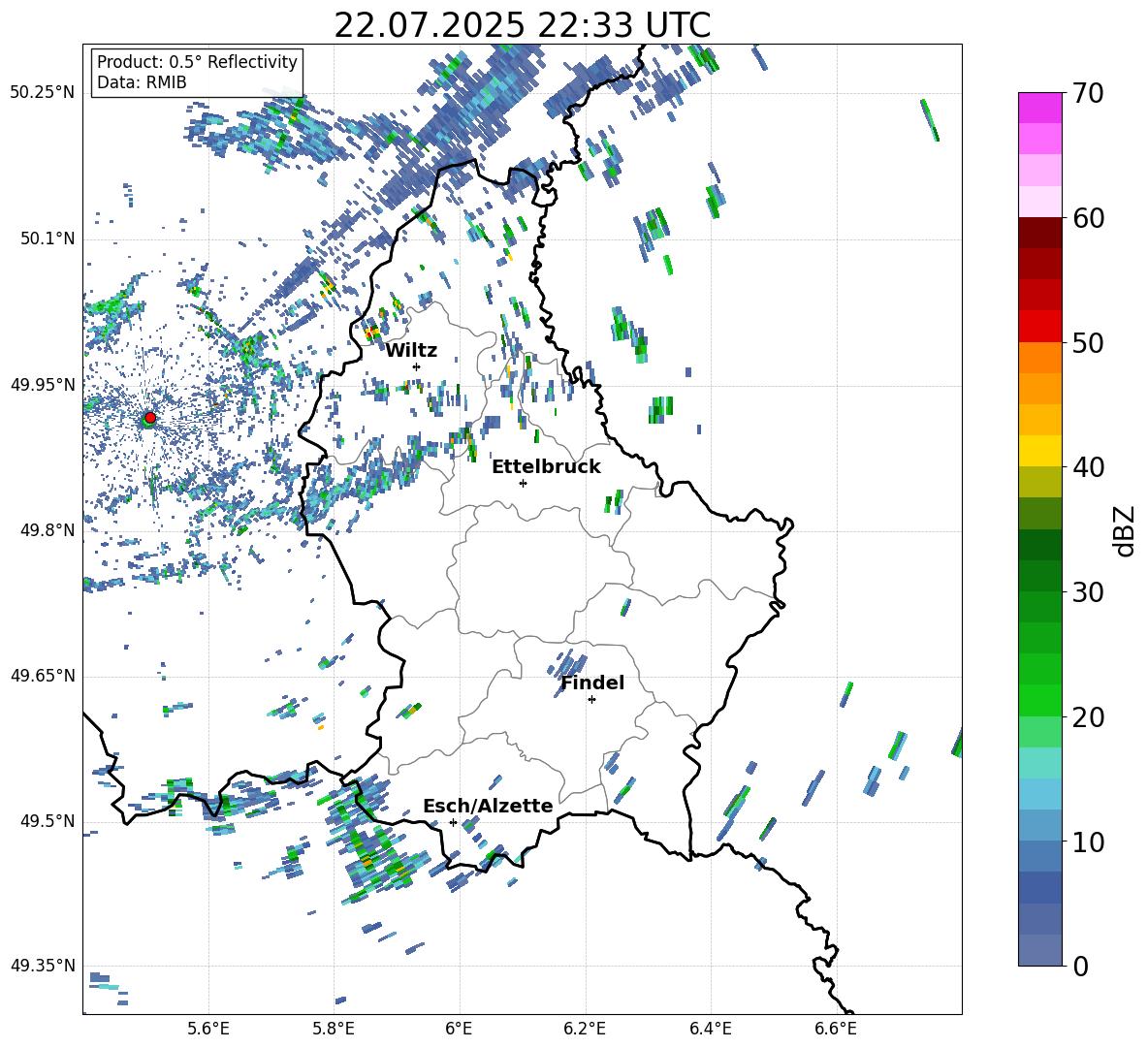Click the Ettelbruck station cross marker
Screen dimensions: 1148x1048
click(x=523, y=483)
